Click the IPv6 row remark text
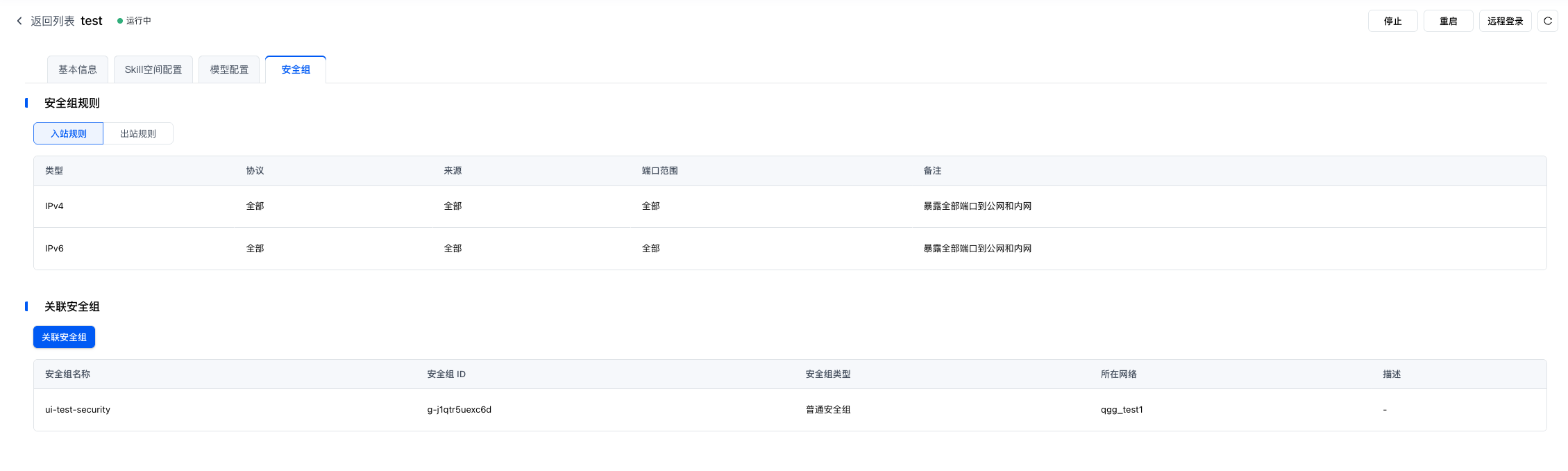 click(x=977, y=249)
